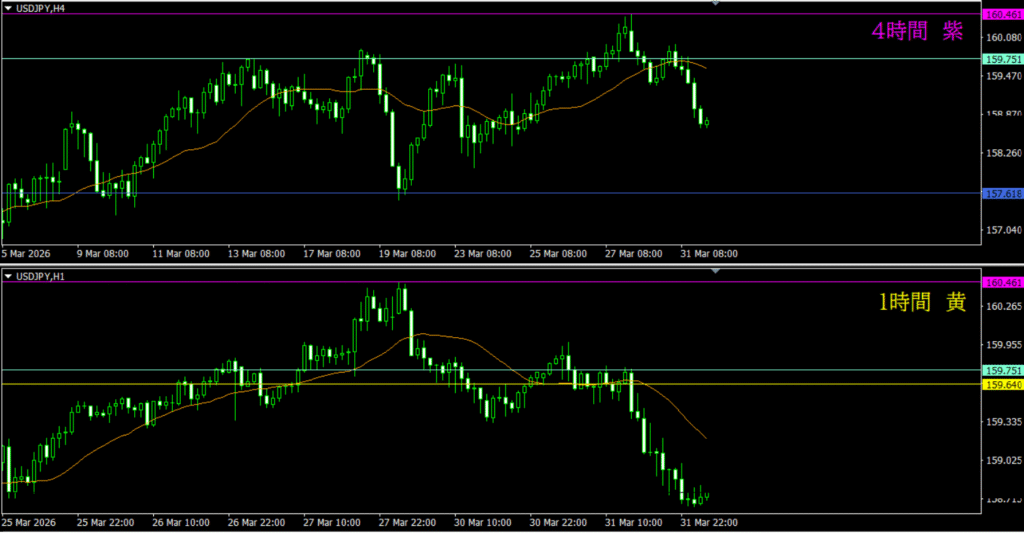Click "27 Mar 22:00" on H1 time axis

pos(405,522)
